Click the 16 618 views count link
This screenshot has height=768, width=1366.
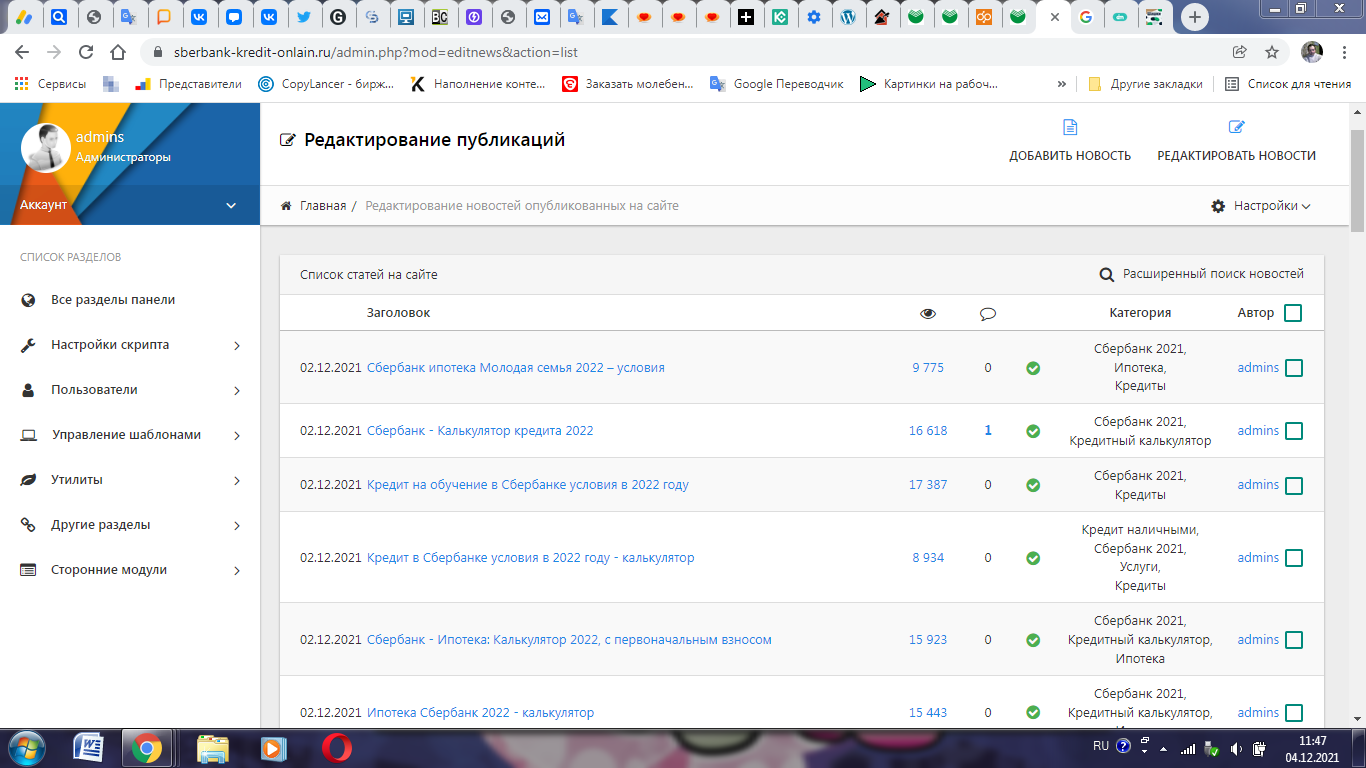[x=928, y=431]
